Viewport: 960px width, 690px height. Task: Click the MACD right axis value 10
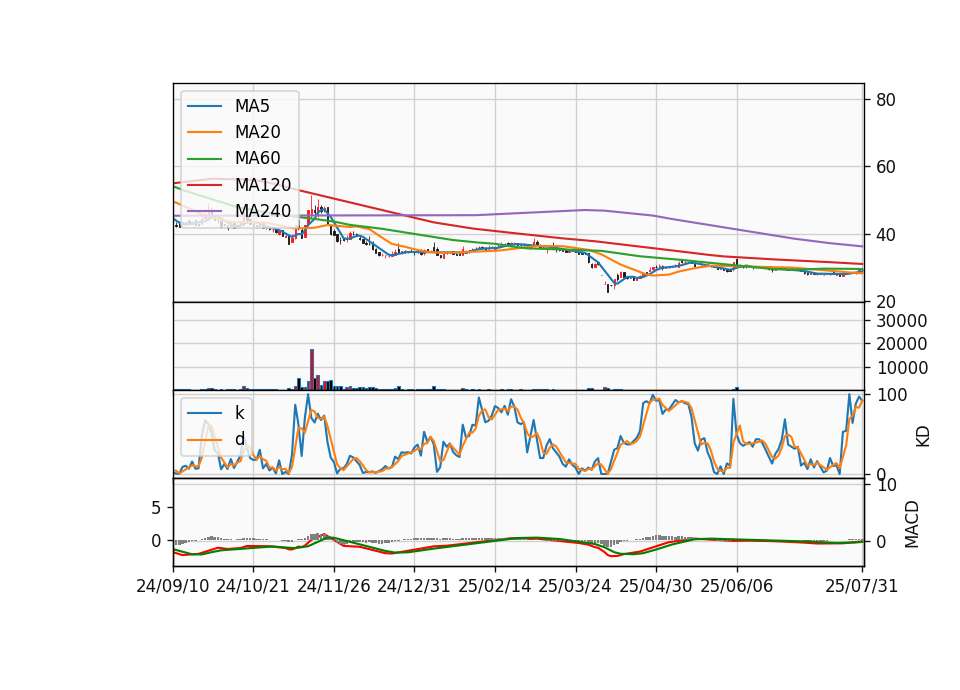(x=887, y=486)
